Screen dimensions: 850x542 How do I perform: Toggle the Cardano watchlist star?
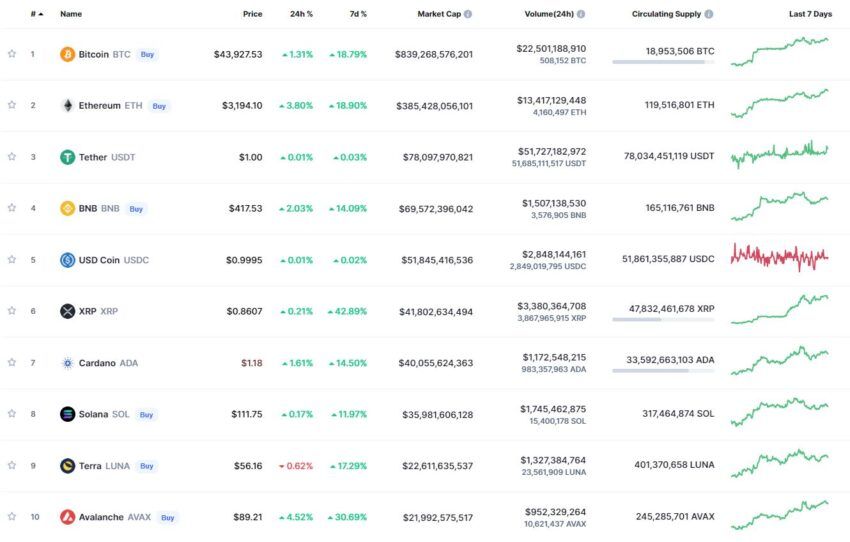pyautogui.click(x=12, y=362)
